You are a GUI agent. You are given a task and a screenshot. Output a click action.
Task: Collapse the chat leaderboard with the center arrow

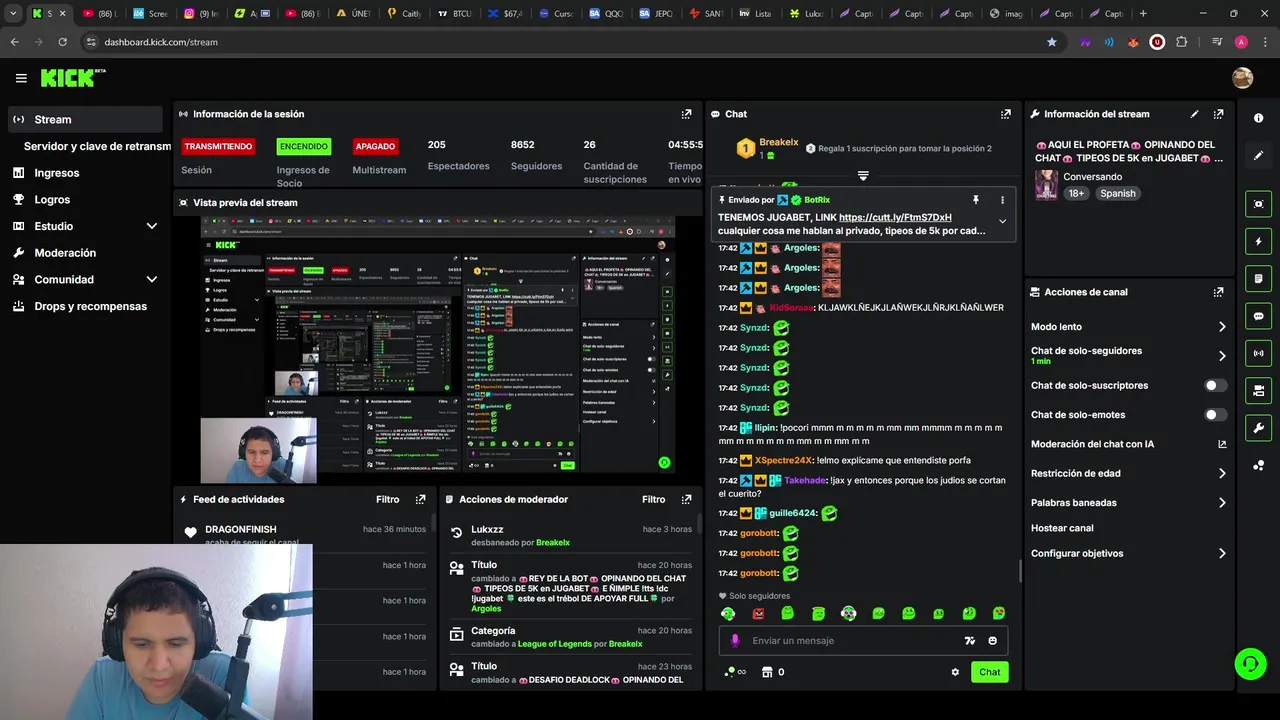(x=863, y=176)
